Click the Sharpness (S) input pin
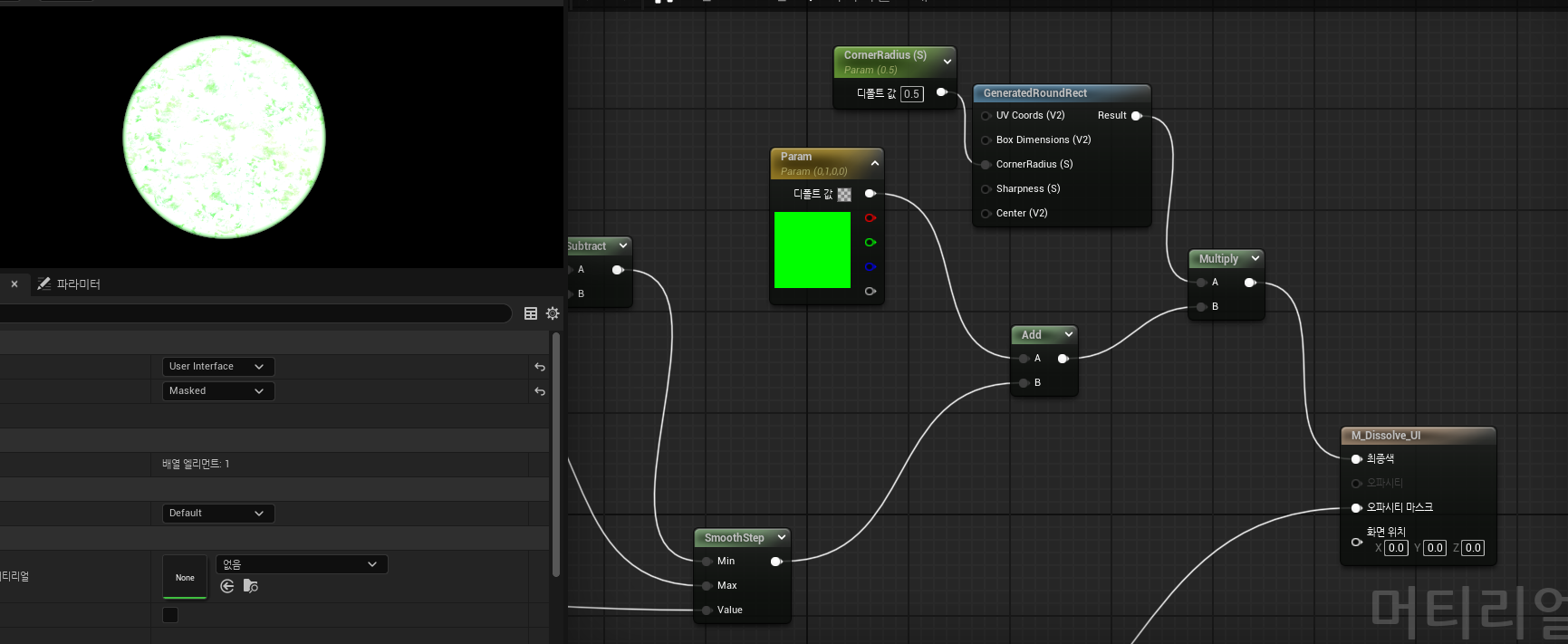The width and height of the screenshot is (1568, 644). tap(986, 189)
